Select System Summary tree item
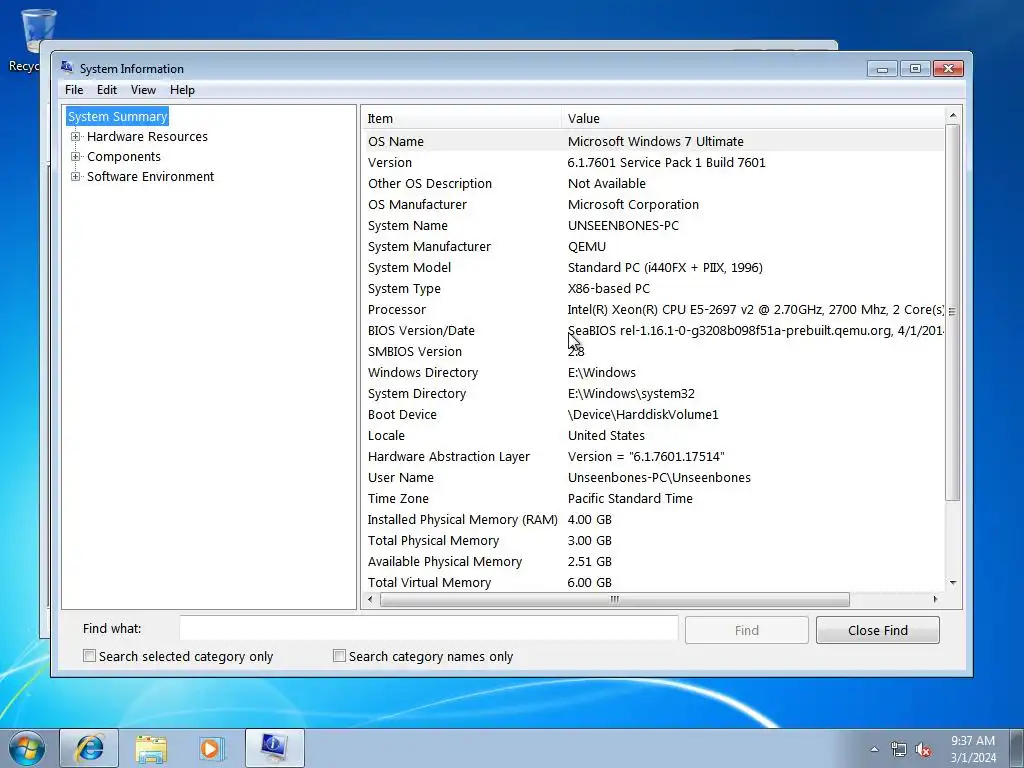Viewport: 1024px width, 768px height. [x=118, y=116]
